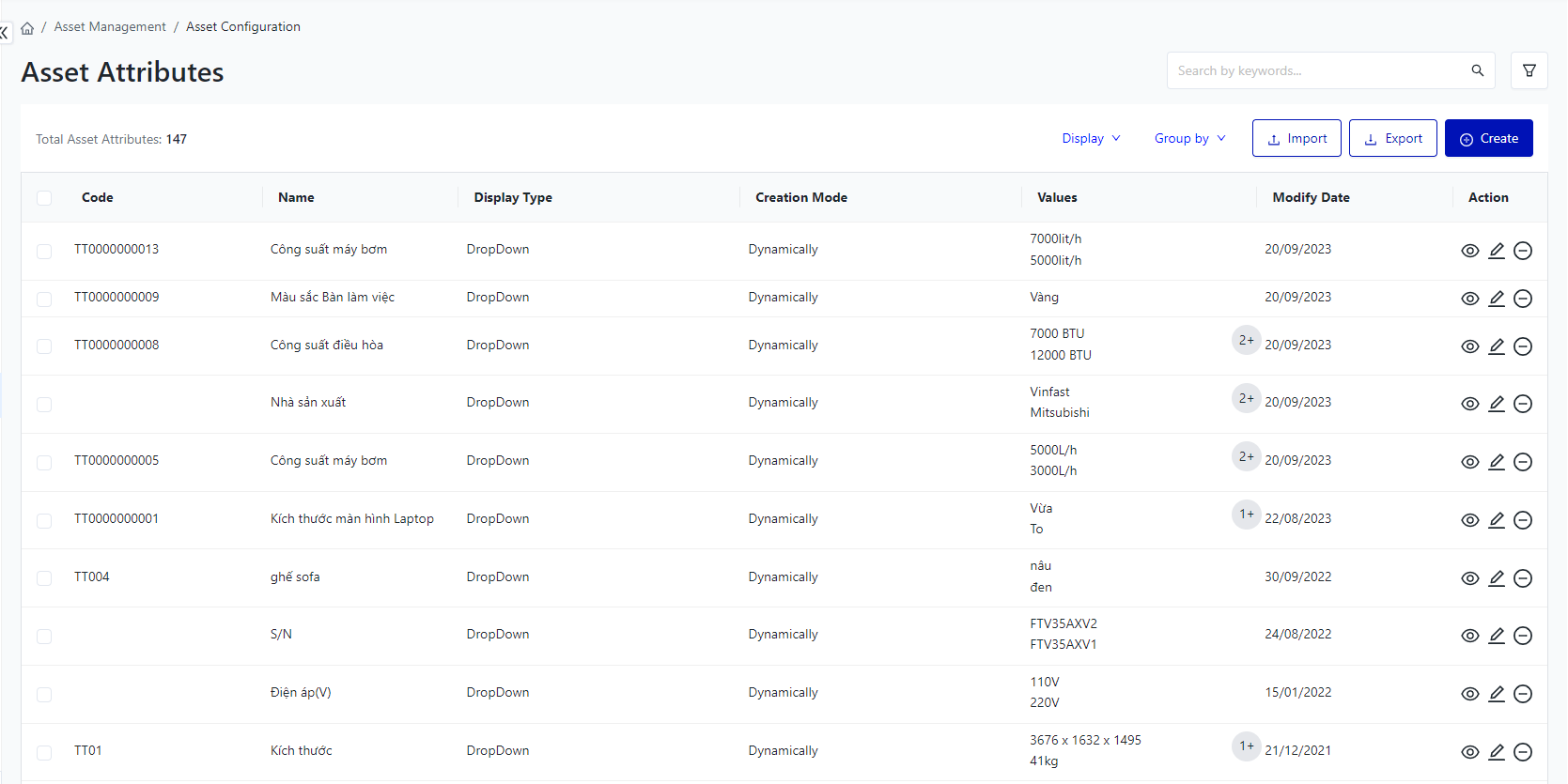Click the Import button

click(1296, 138)
